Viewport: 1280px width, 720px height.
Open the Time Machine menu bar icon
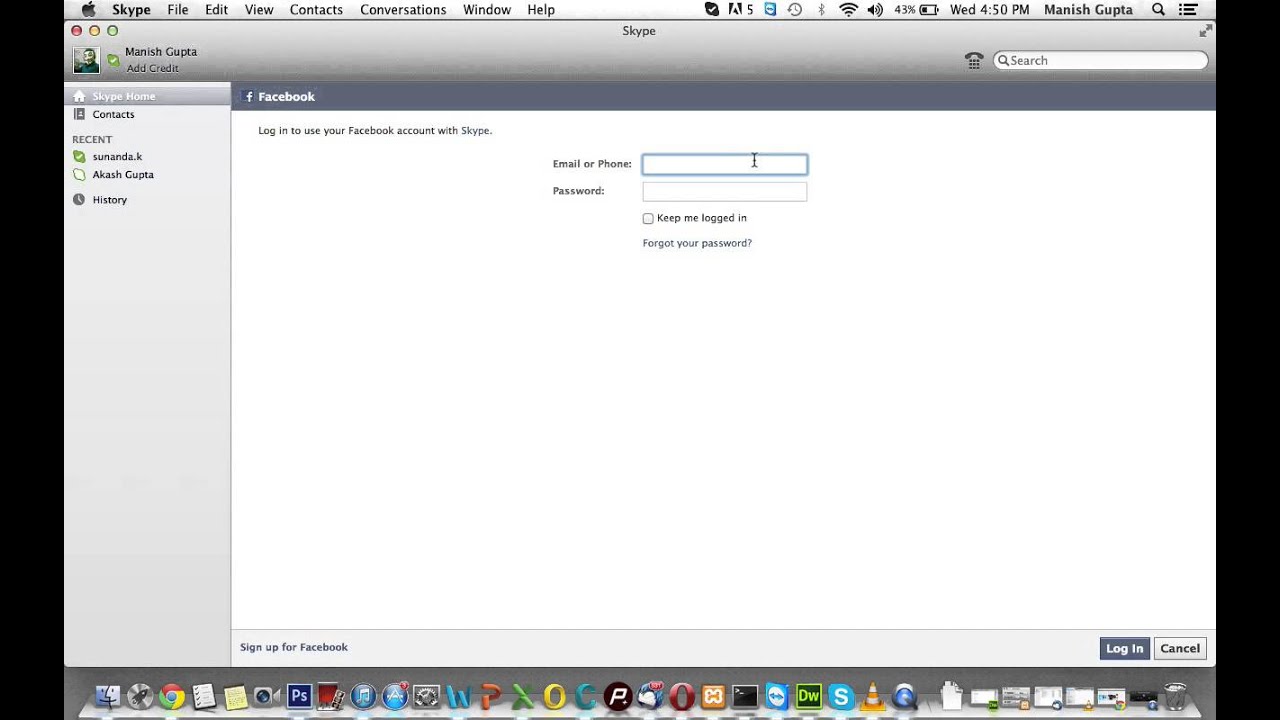[x=794, y=10]
